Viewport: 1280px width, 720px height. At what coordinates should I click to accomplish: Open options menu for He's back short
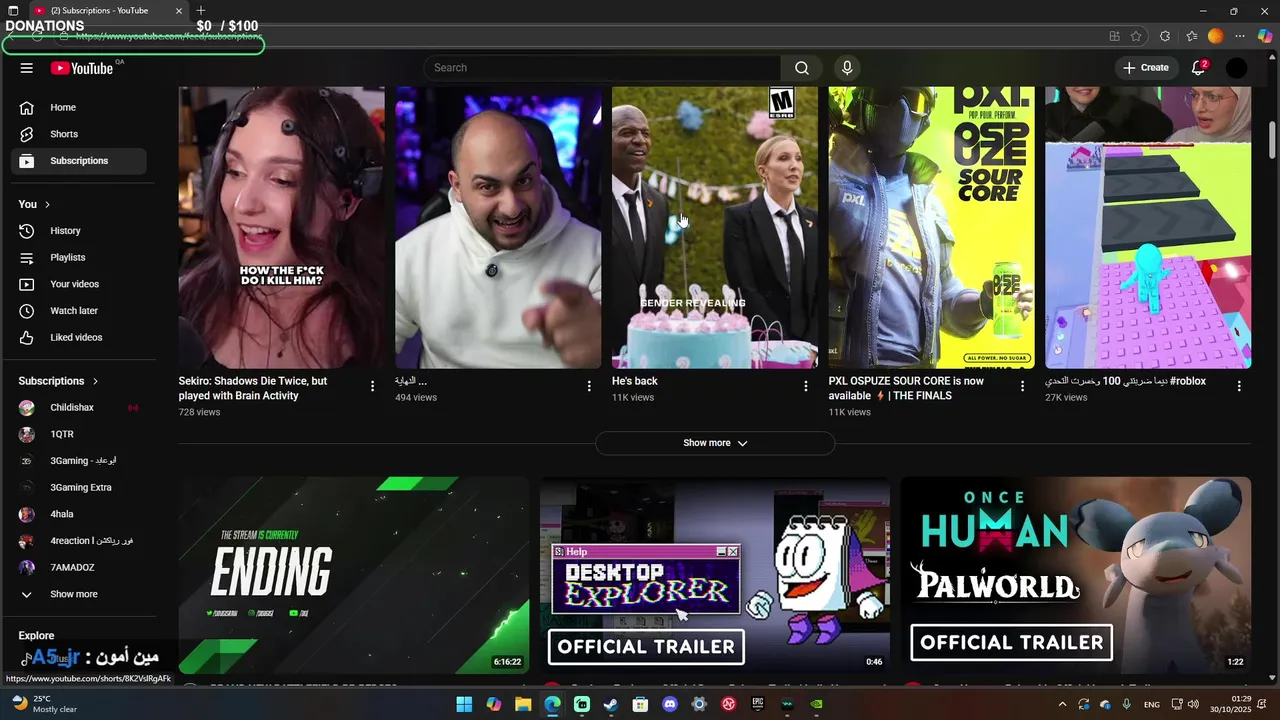pyautogui.click(x=806, y=386)
